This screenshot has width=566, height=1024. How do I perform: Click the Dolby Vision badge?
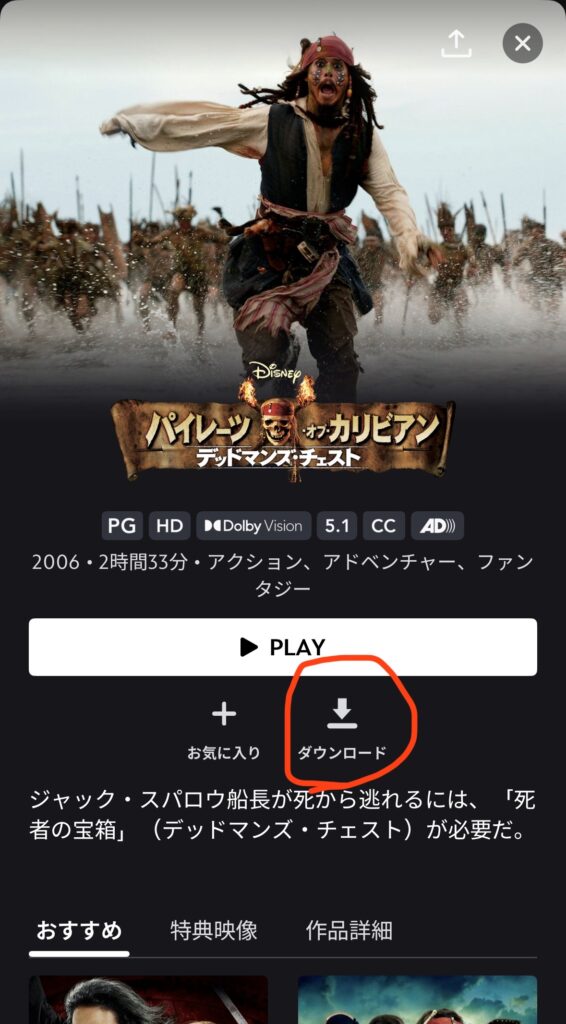tap(253, 526)
